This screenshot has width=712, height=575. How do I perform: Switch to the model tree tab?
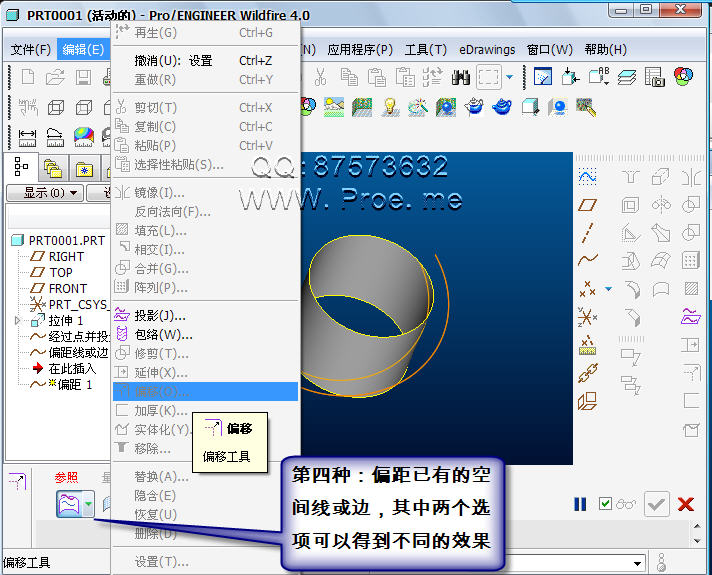(x=21, y=167)
